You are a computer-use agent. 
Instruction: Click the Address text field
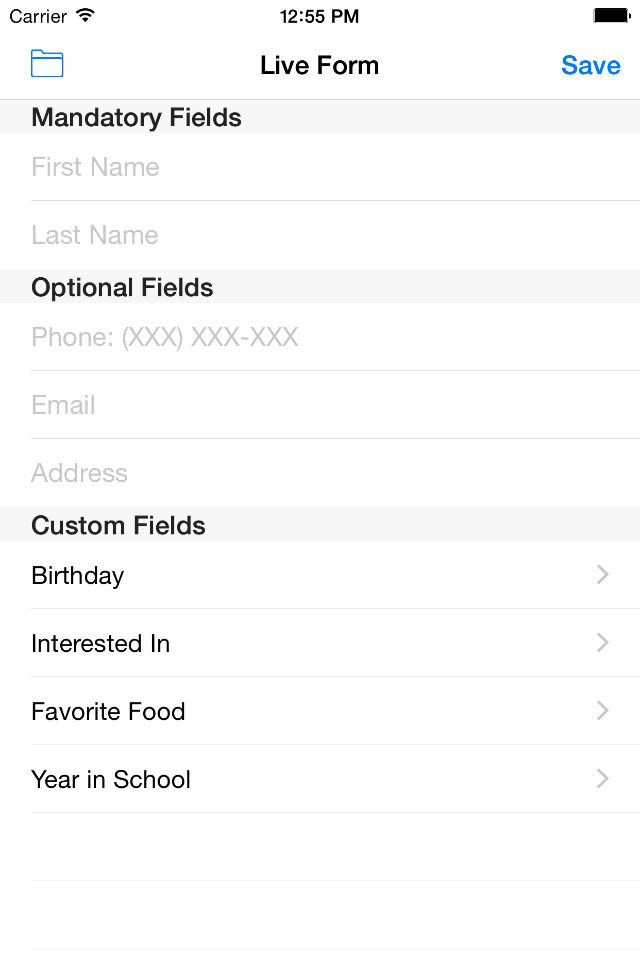coord(320,473)
